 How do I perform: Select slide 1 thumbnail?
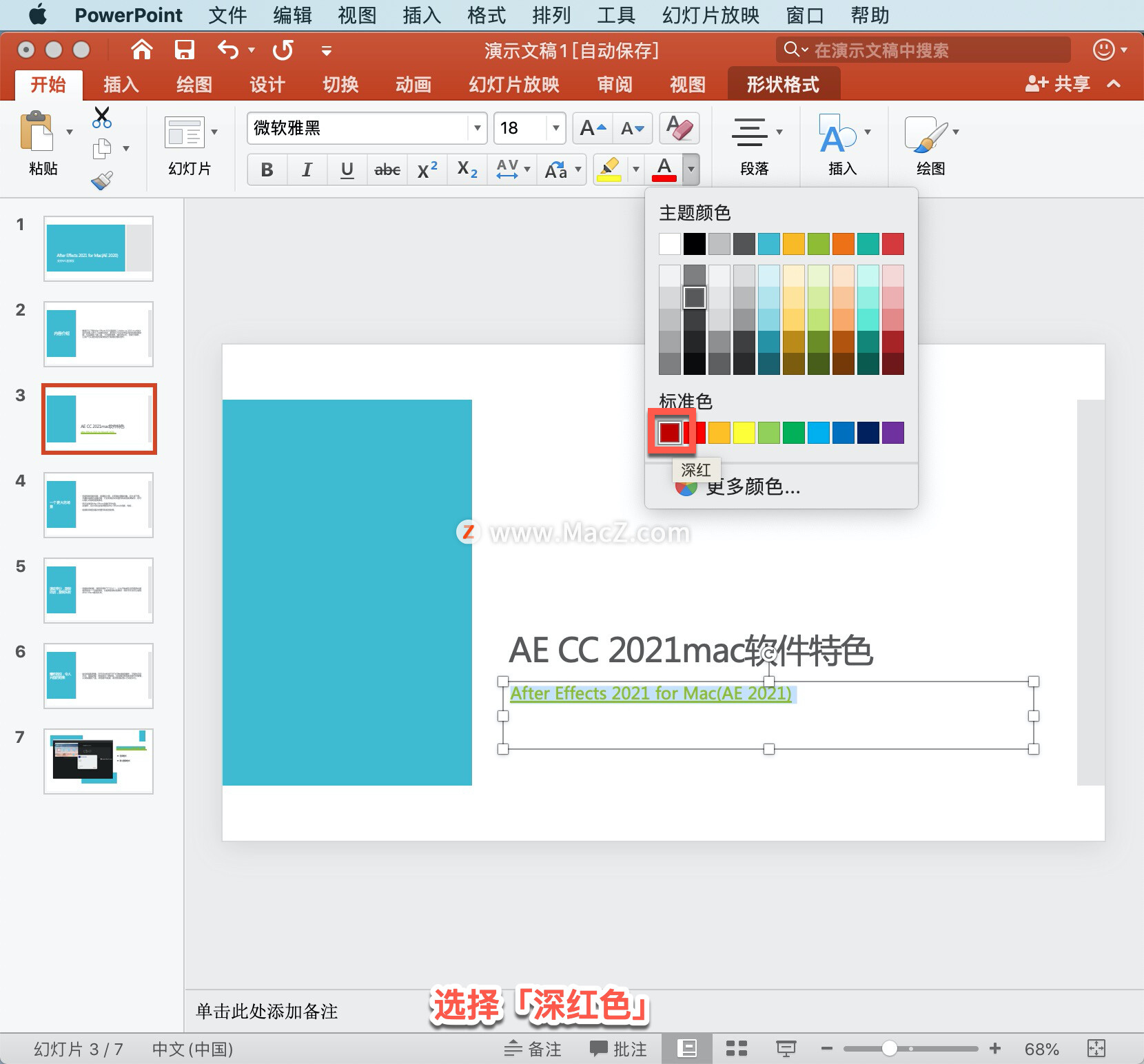(99, 248)
